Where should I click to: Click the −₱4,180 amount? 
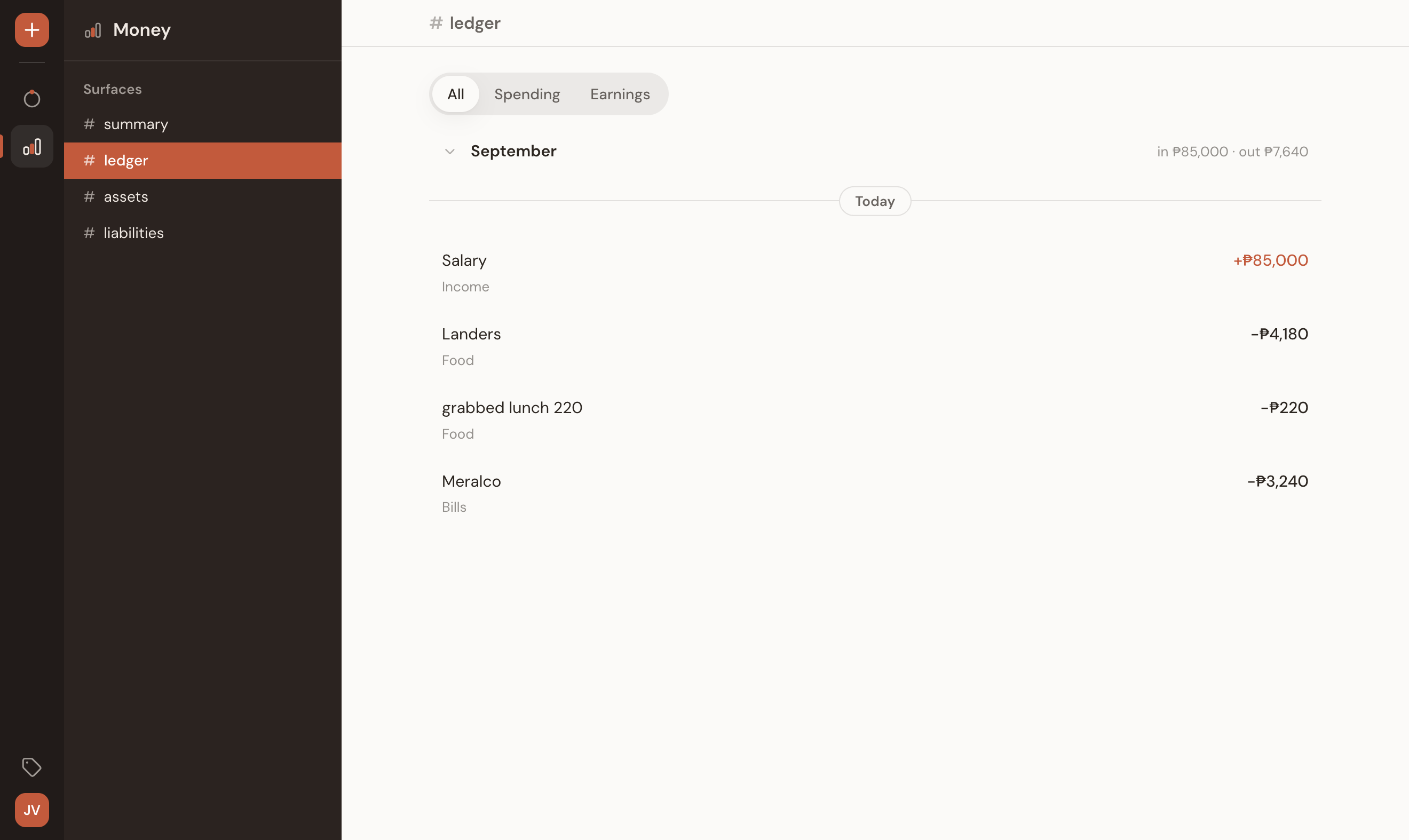pos(1279,334)
